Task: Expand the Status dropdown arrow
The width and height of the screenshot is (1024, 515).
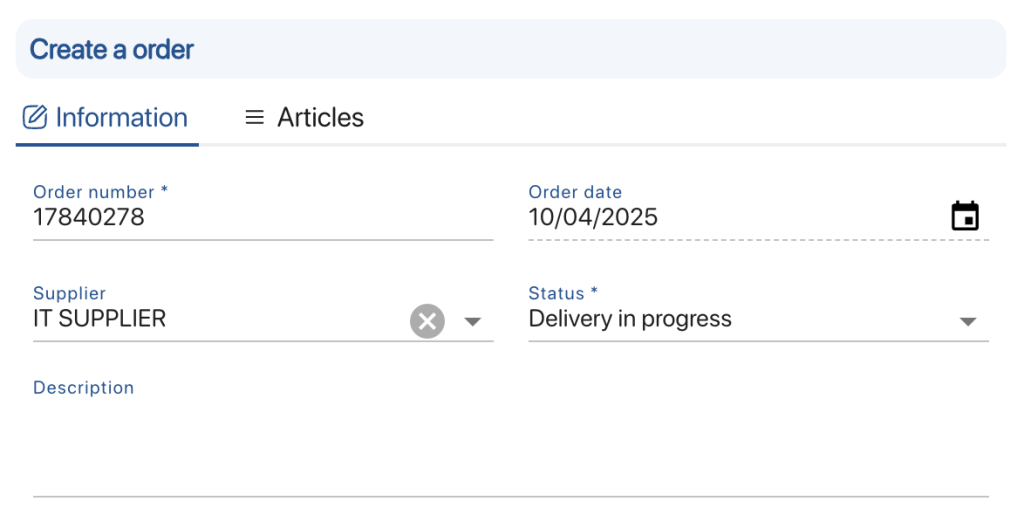Action: (967, 321)
